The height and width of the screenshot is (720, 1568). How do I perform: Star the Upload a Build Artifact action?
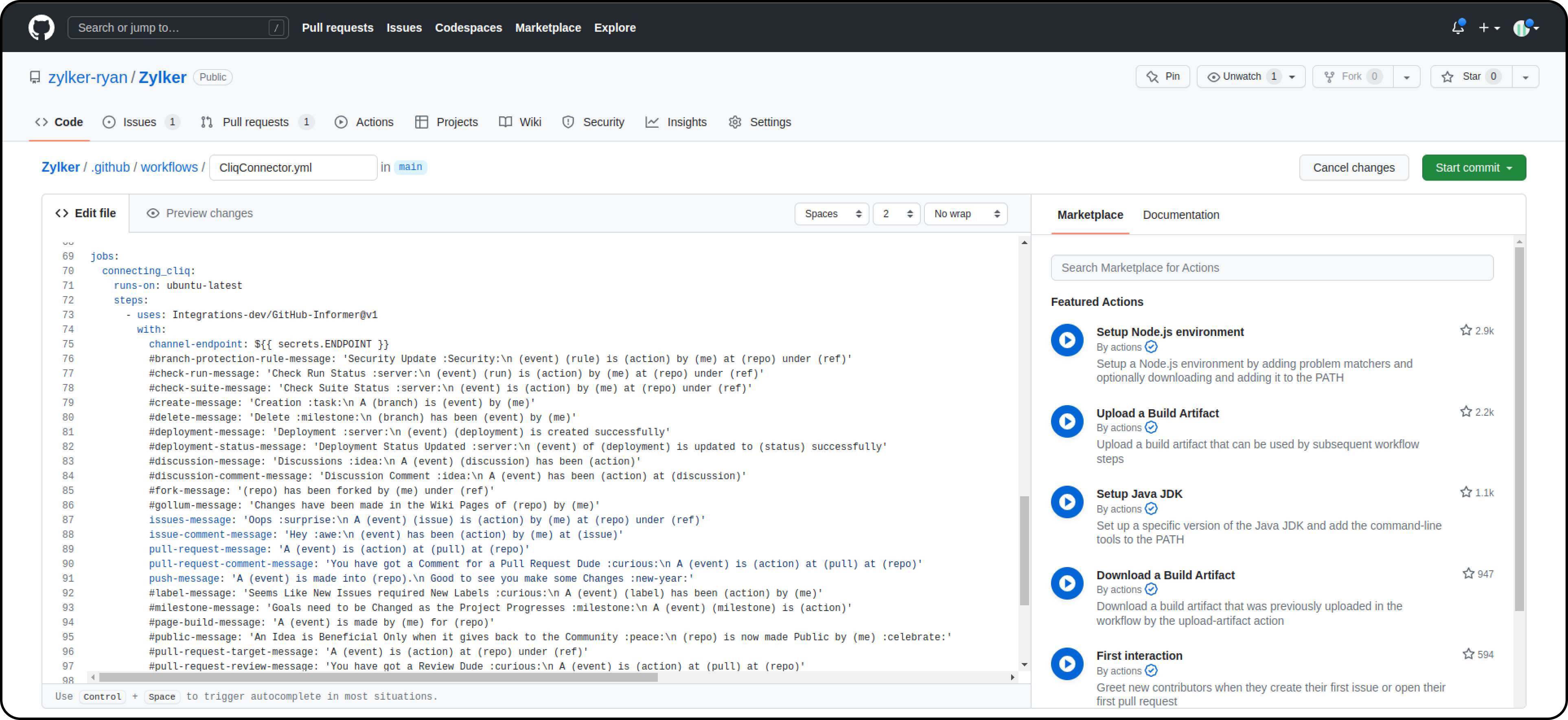pos(1466,412)
